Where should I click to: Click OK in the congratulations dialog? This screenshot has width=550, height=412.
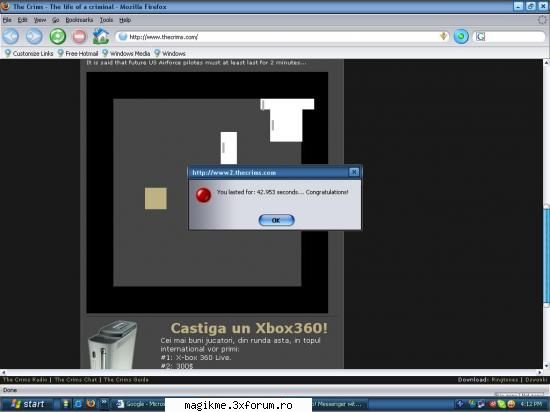(276, 220)
